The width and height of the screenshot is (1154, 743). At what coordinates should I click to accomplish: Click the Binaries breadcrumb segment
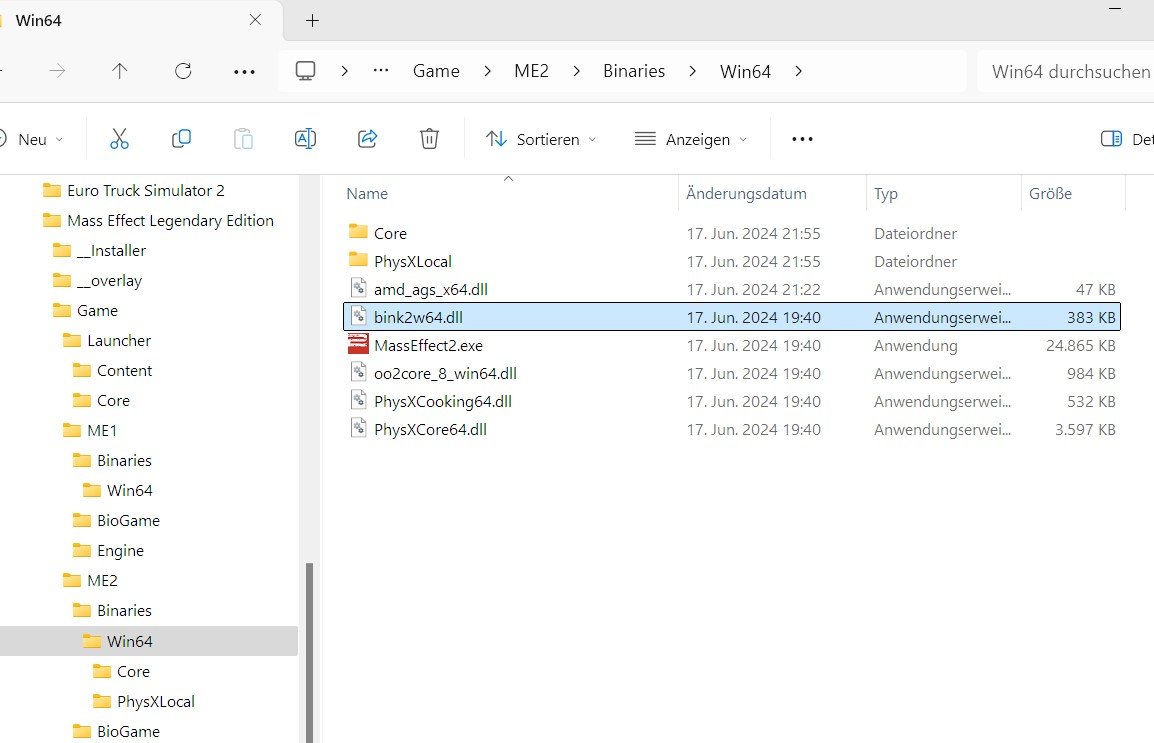click(634, 71)
